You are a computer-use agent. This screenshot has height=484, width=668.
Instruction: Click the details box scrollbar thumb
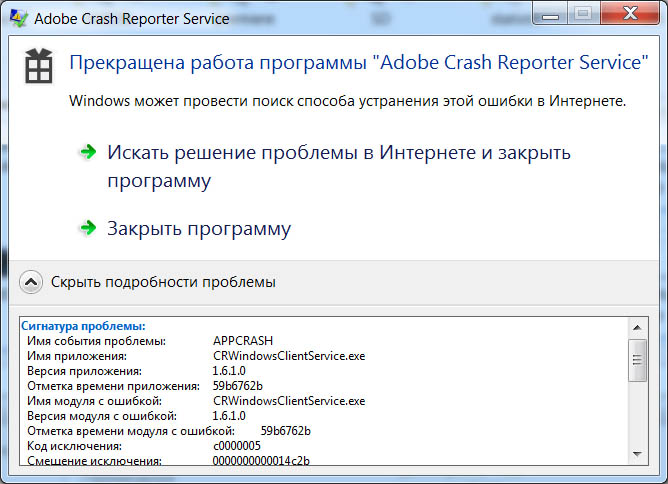click(x=637, y=360)
